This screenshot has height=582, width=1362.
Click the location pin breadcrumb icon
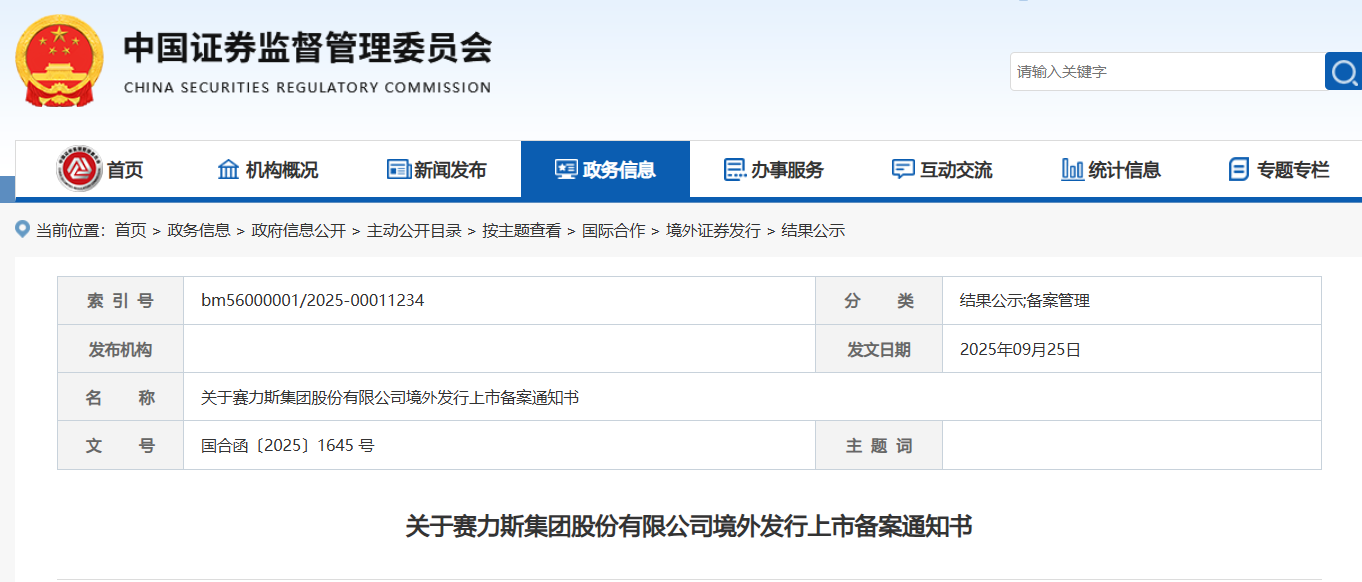pyautogui.click(x=21, y=230)
